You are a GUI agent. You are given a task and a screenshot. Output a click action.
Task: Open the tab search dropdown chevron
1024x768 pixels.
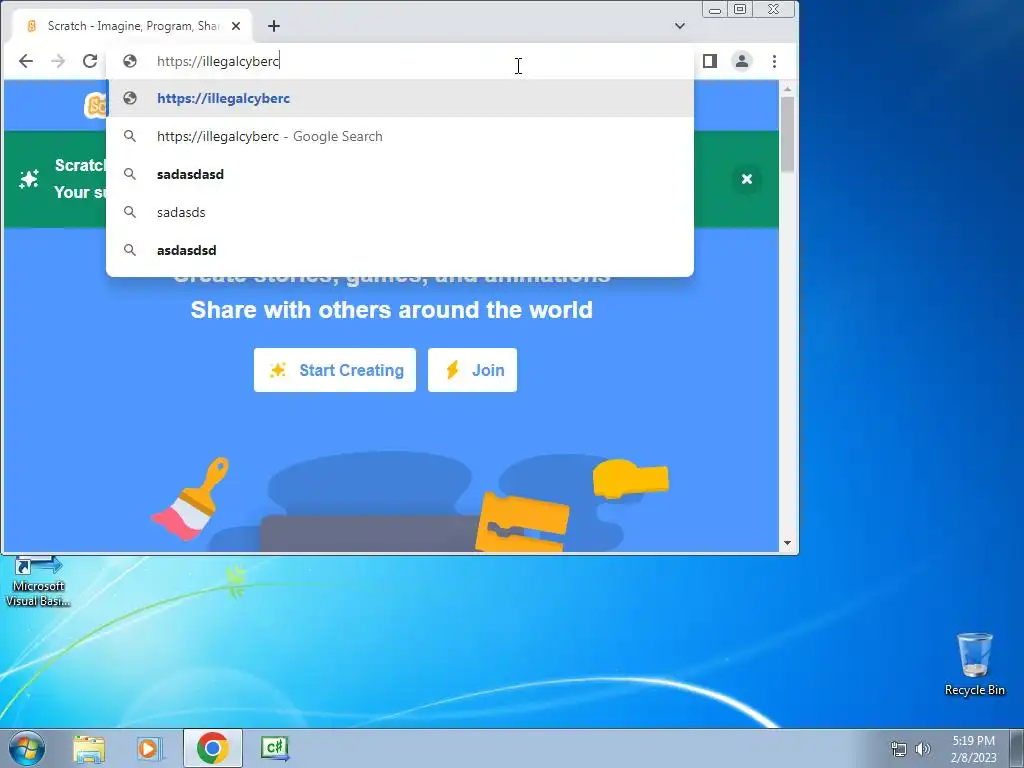pos(680,26)
